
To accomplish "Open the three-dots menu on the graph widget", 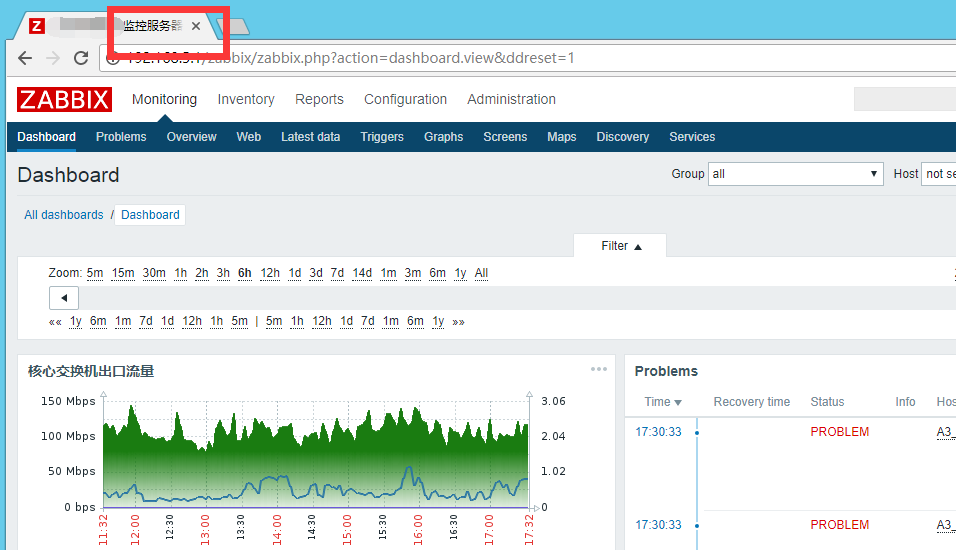I will [x=598, y=370].
